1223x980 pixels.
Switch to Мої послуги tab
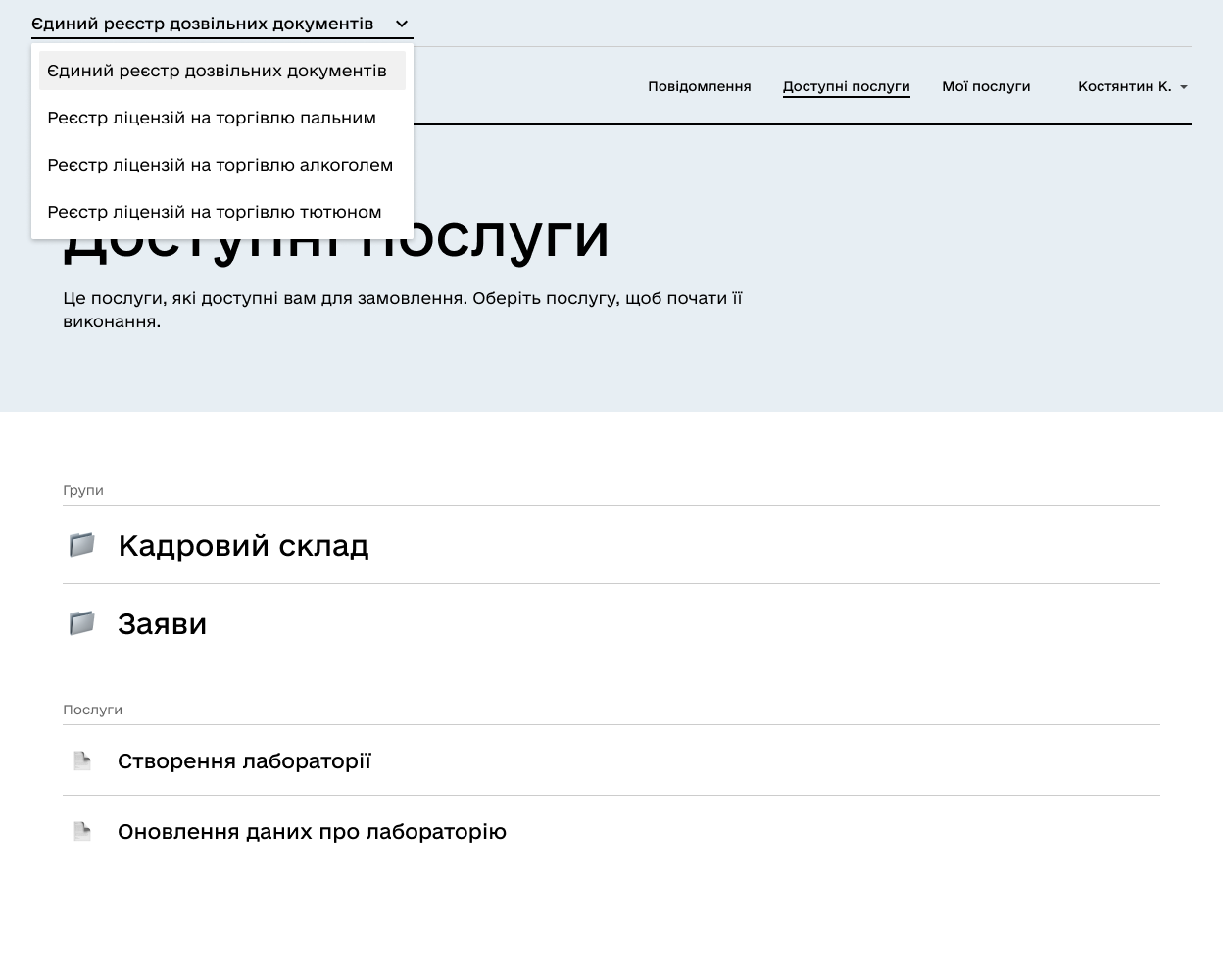tap(986, 86)
